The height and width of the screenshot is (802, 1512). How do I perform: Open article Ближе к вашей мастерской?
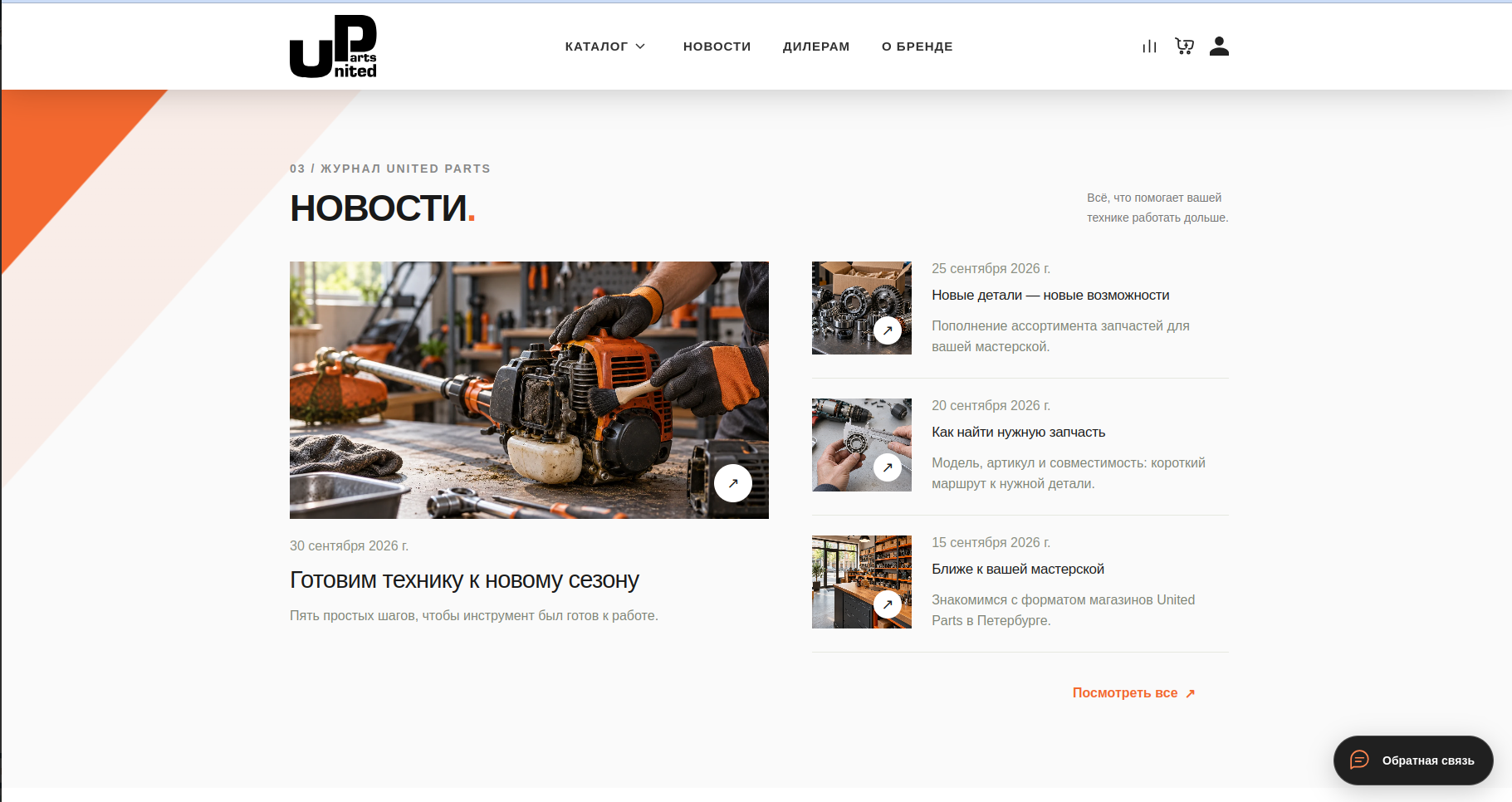pos(1018,569)
